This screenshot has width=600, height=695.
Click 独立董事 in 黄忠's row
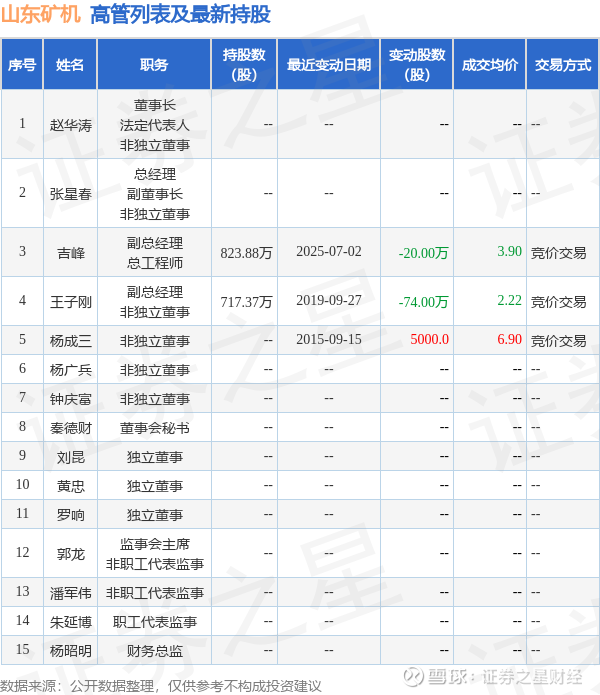click(155, 486)
